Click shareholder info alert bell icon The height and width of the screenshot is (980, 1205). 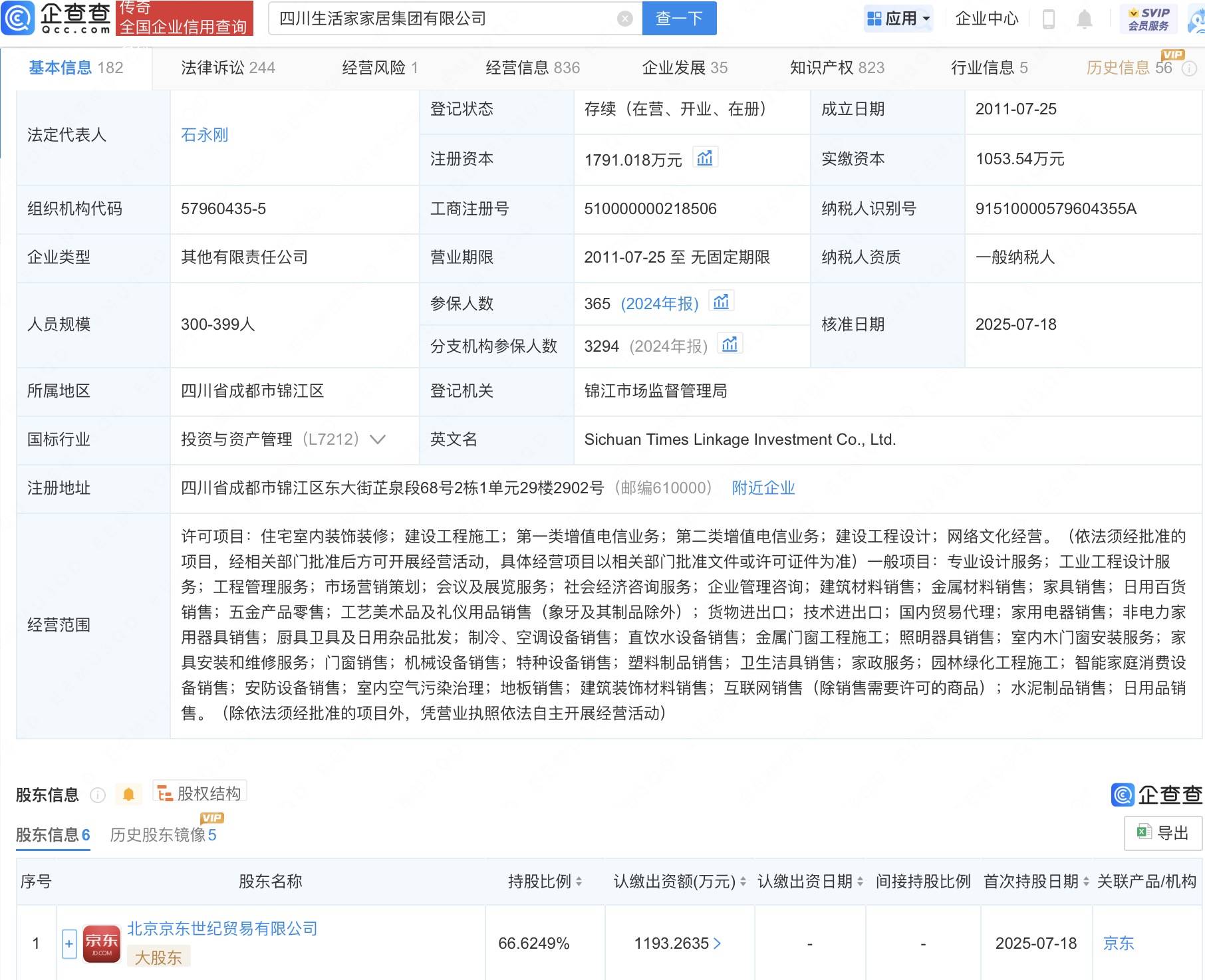pos(129,795)
